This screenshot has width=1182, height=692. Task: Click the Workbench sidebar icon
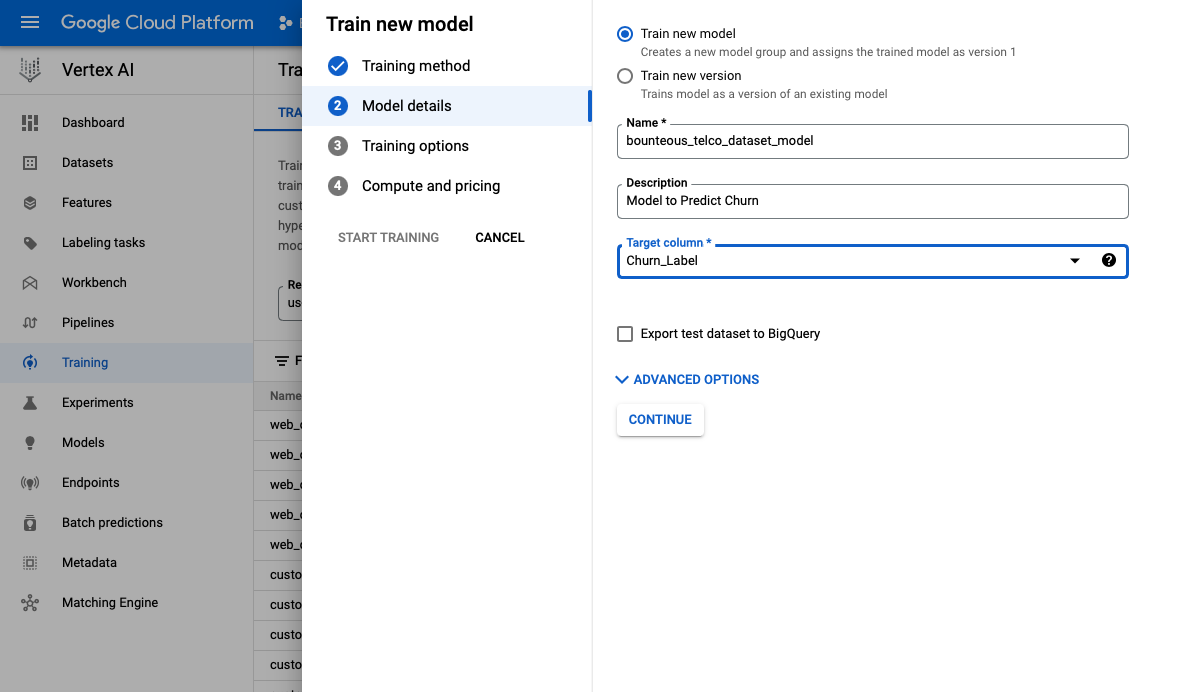(30, 283)
